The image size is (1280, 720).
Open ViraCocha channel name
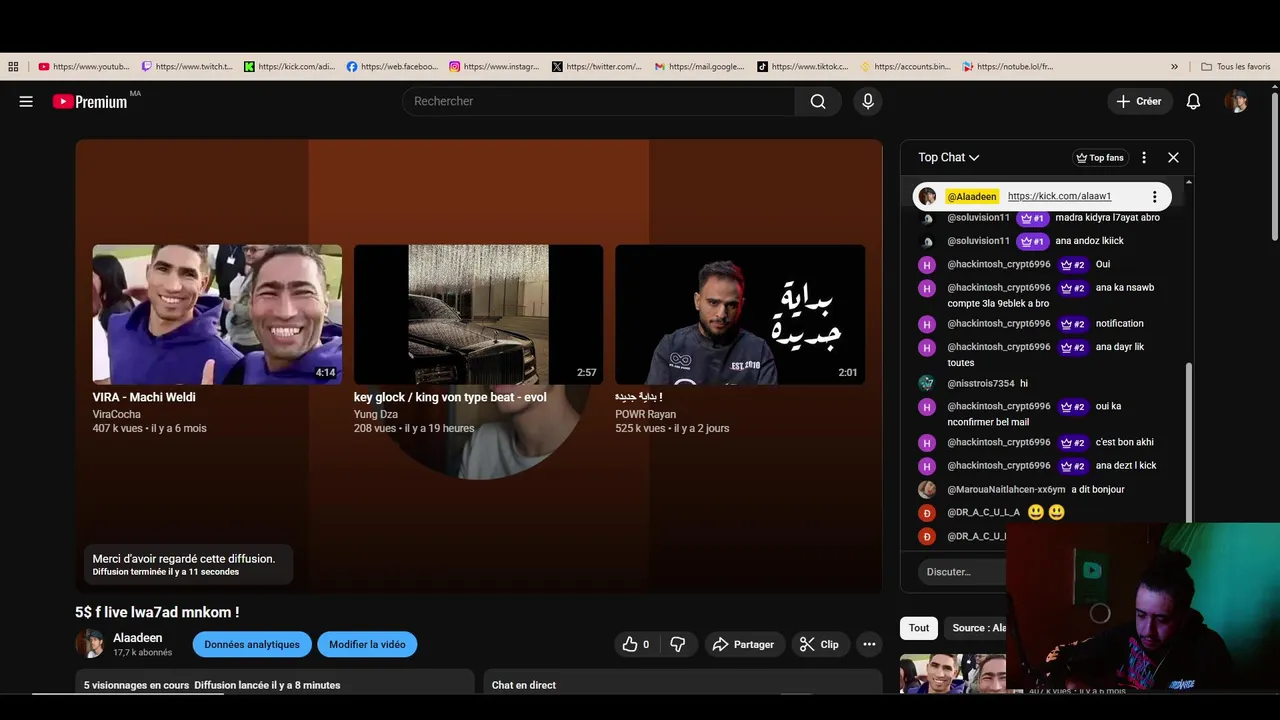click(117, 414)
